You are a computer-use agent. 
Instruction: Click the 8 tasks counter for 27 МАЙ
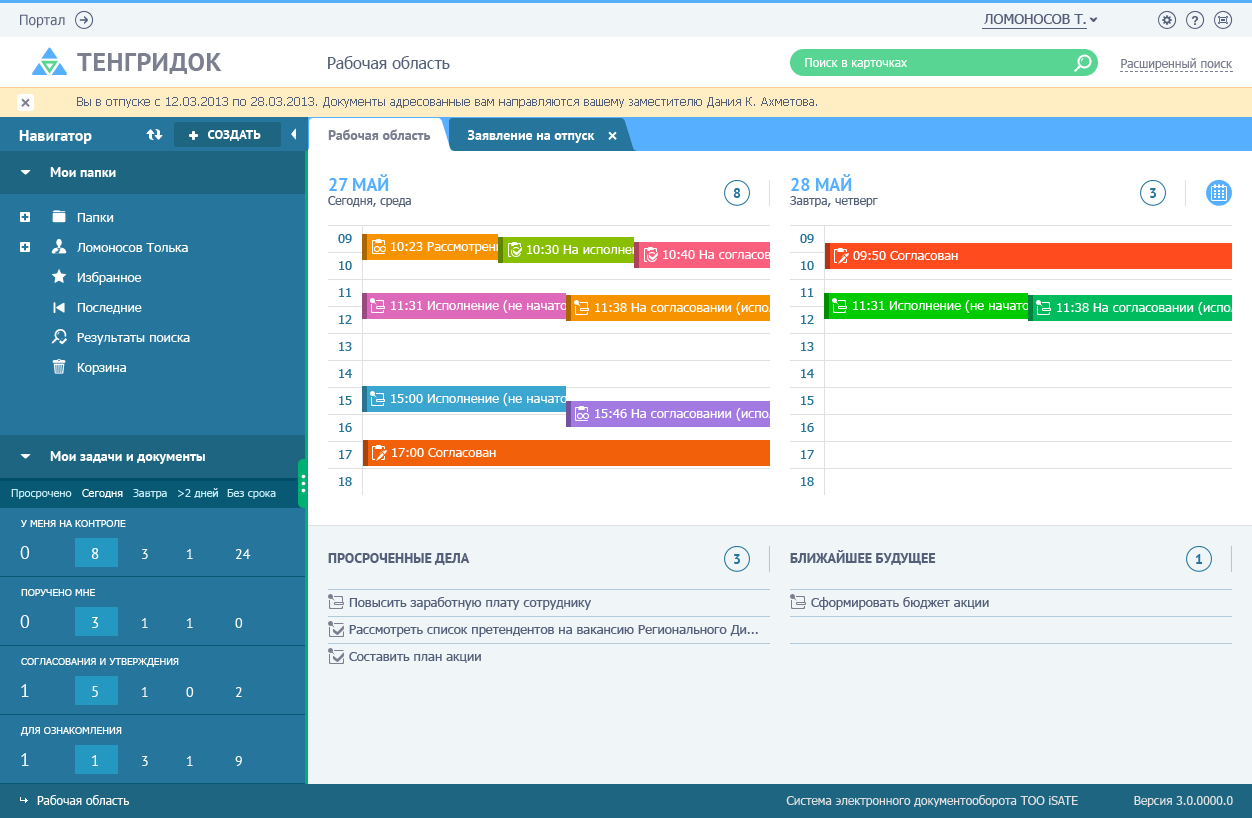(x=737, y=193)
